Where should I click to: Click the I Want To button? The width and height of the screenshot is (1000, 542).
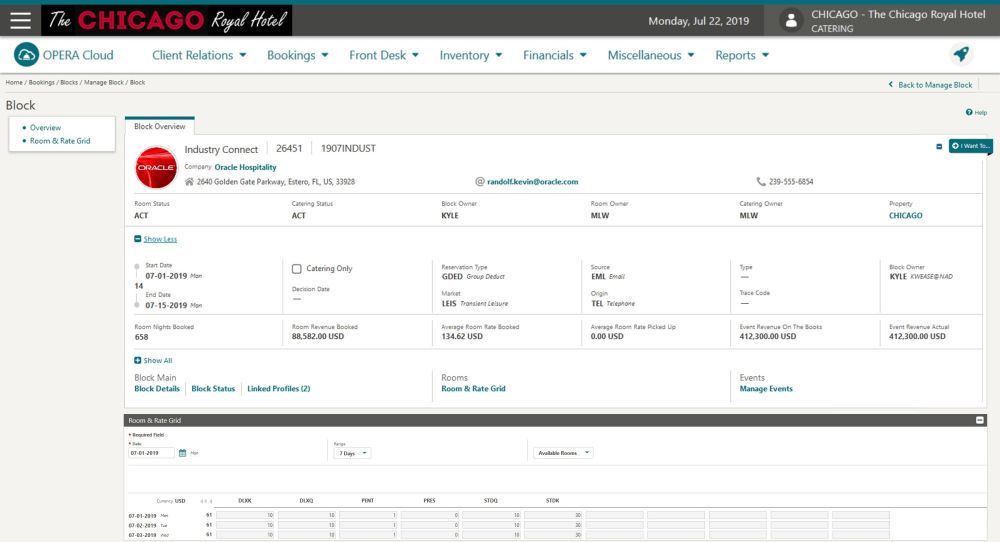coord(970,146)
